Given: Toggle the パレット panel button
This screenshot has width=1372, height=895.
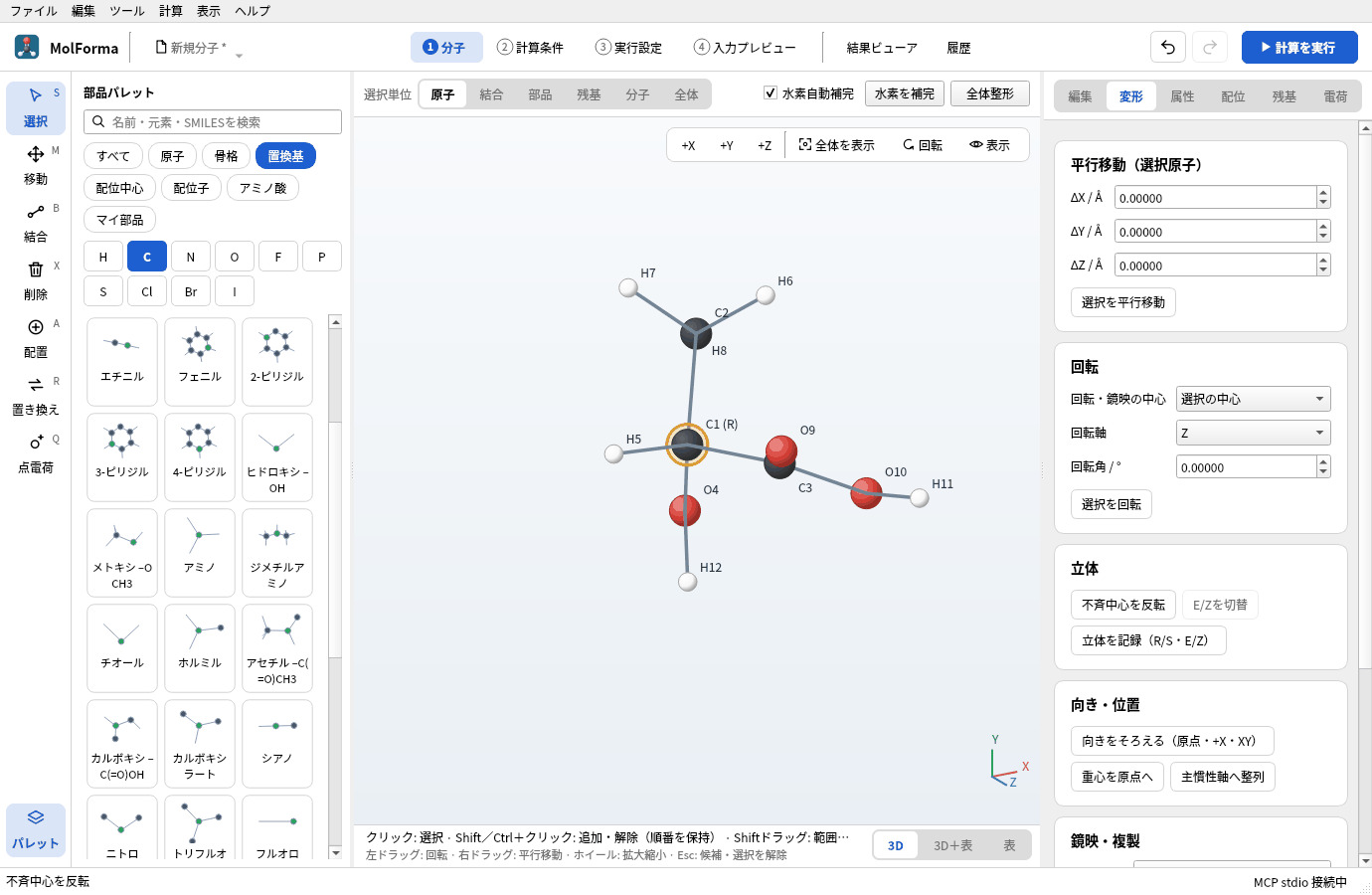Looking at the screenshot, I should 36,829.
